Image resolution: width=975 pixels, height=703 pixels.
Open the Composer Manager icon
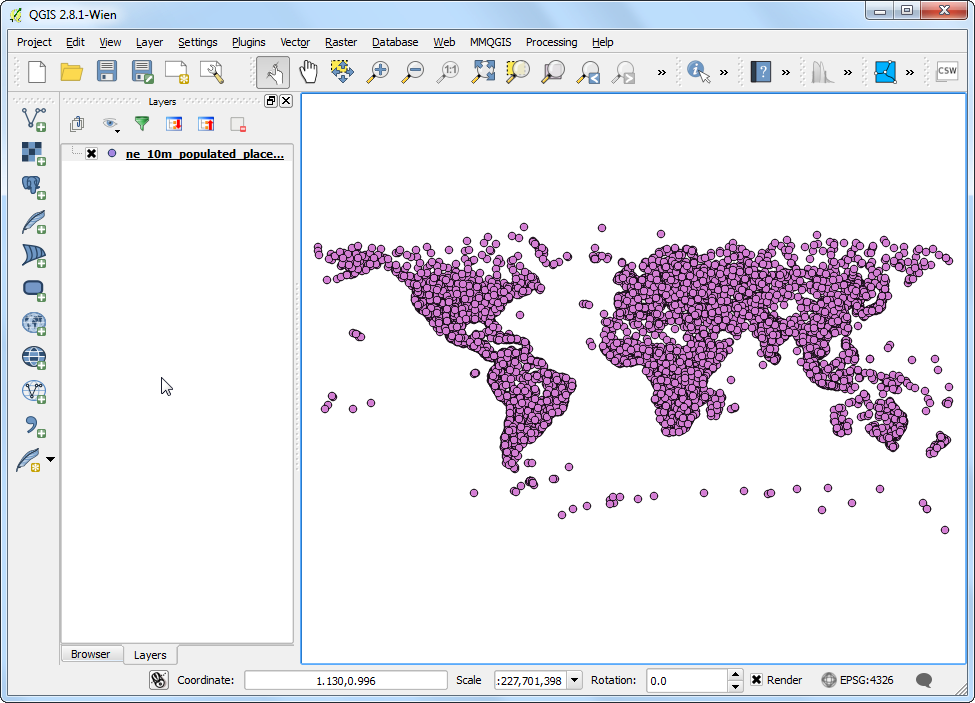click(x=211, y=72)
